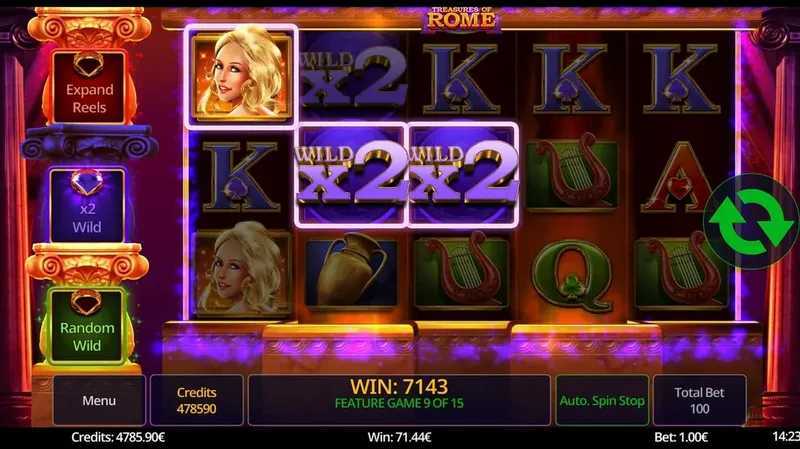The width and height of the screenshot is (800, 449).
Task: Click the harp symbol on the fourth reel
Action: coord(572,172)
